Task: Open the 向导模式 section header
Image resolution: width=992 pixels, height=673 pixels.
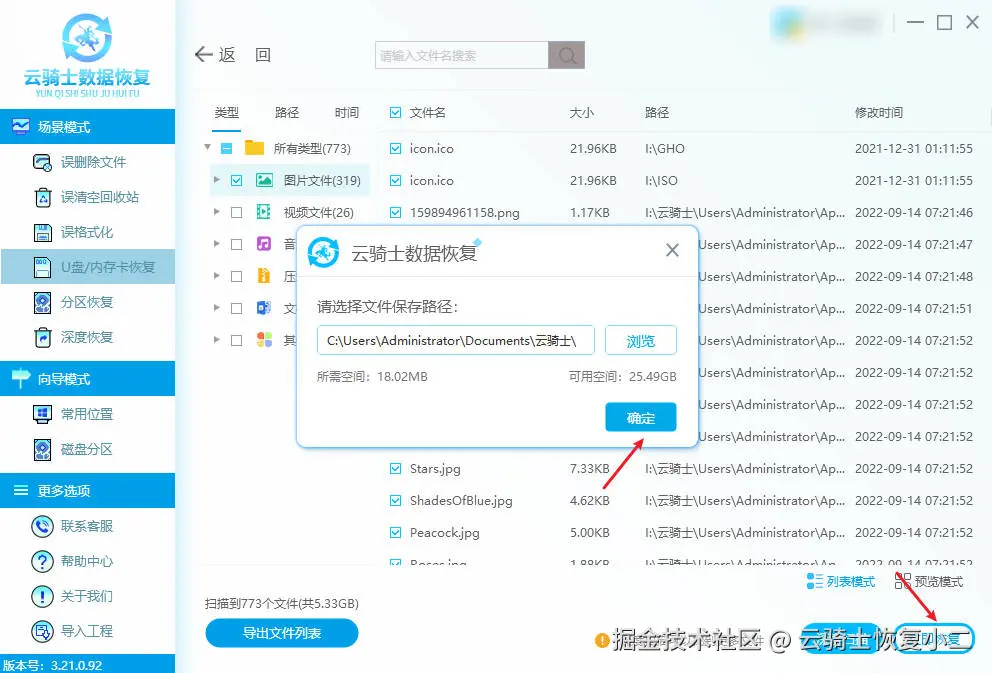Action: [x=87, y=379]
